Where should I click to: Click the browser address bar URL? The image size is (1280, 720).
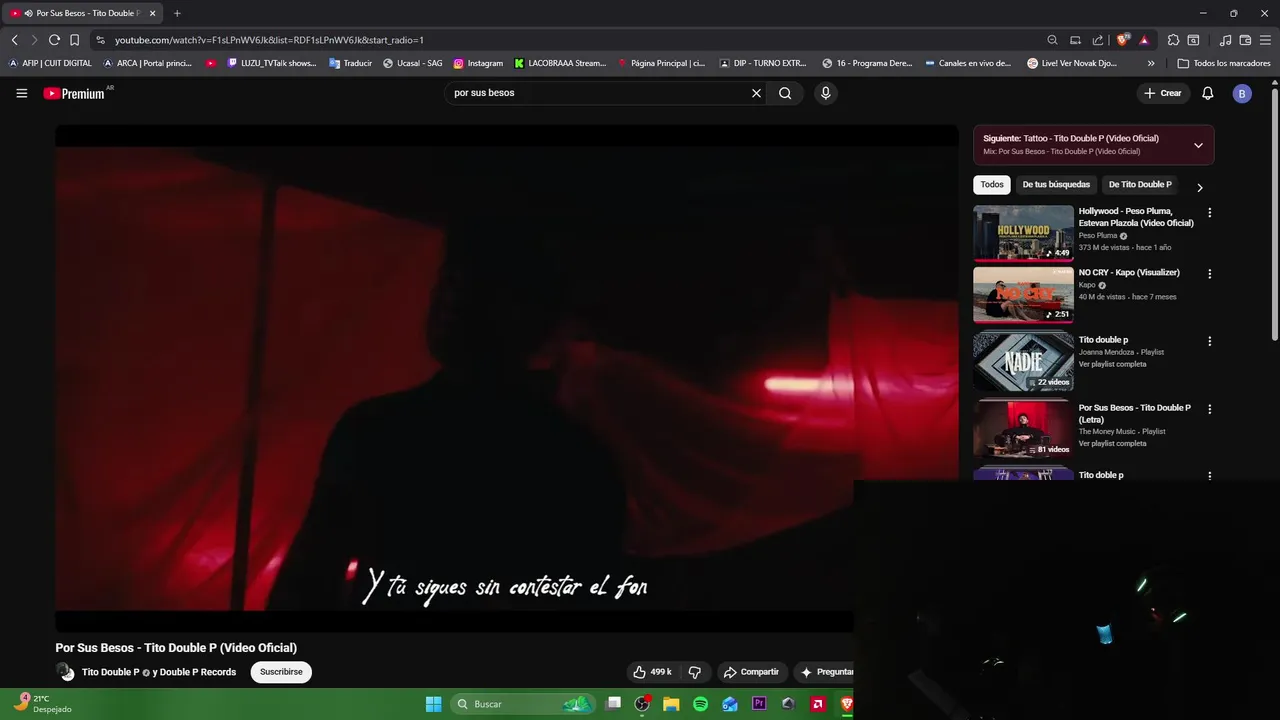click(x=269, y=40)
